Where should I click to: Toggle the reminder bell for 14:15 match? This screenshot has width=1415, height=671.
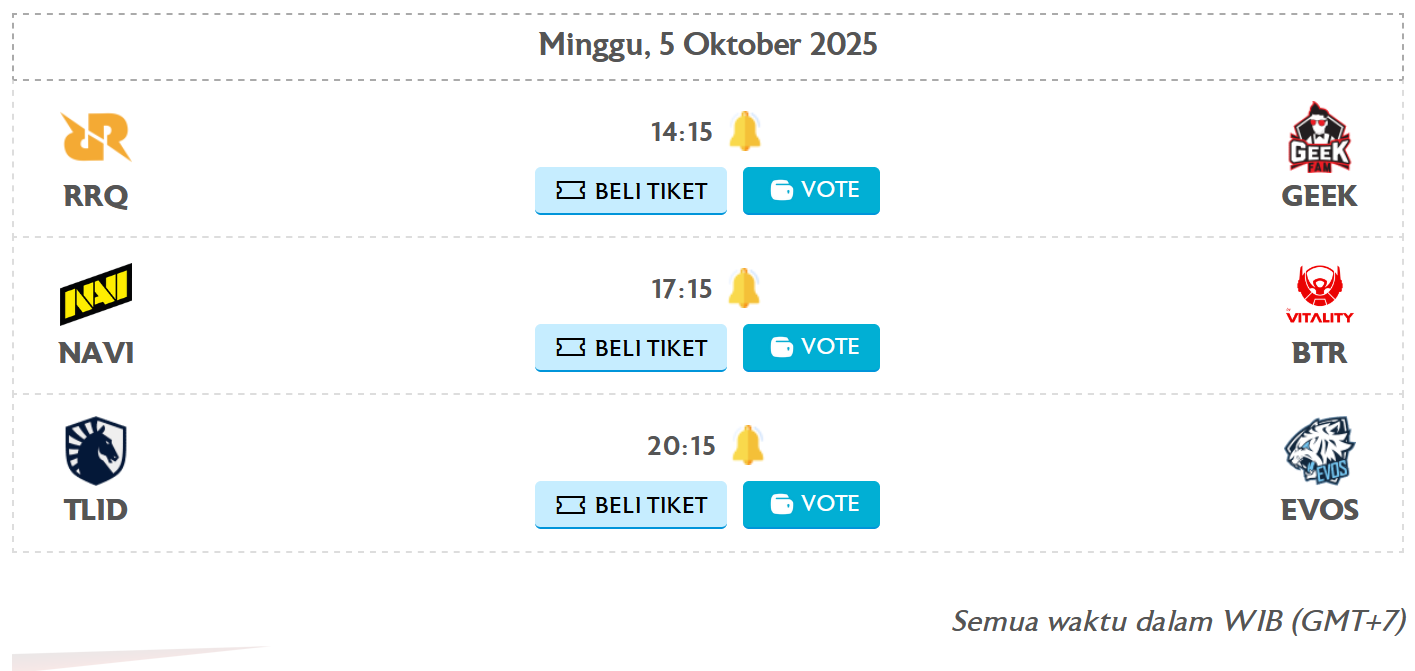click(744, 131)
